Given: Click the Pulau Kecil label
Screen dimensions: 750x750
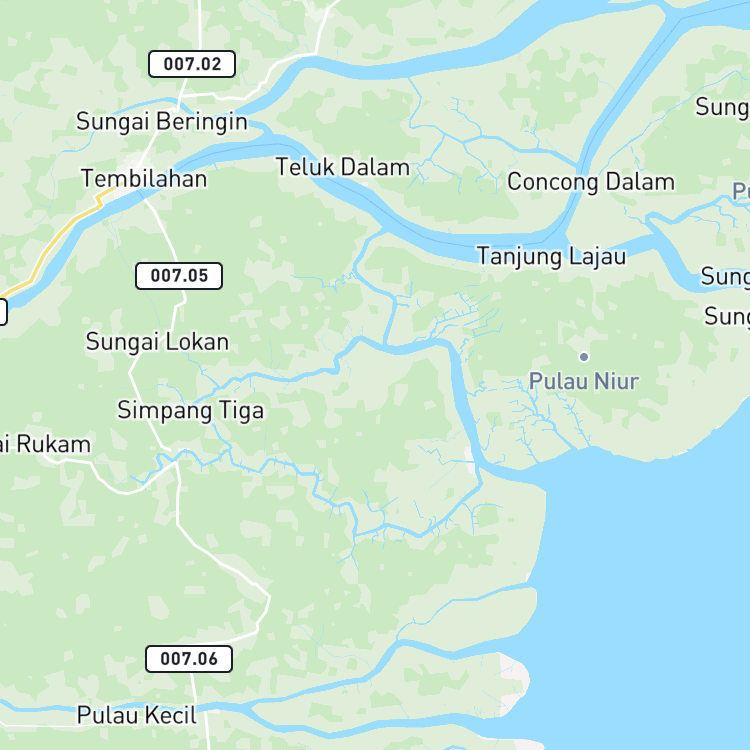Looking at the screenshot, I should [x=137, y=716].
